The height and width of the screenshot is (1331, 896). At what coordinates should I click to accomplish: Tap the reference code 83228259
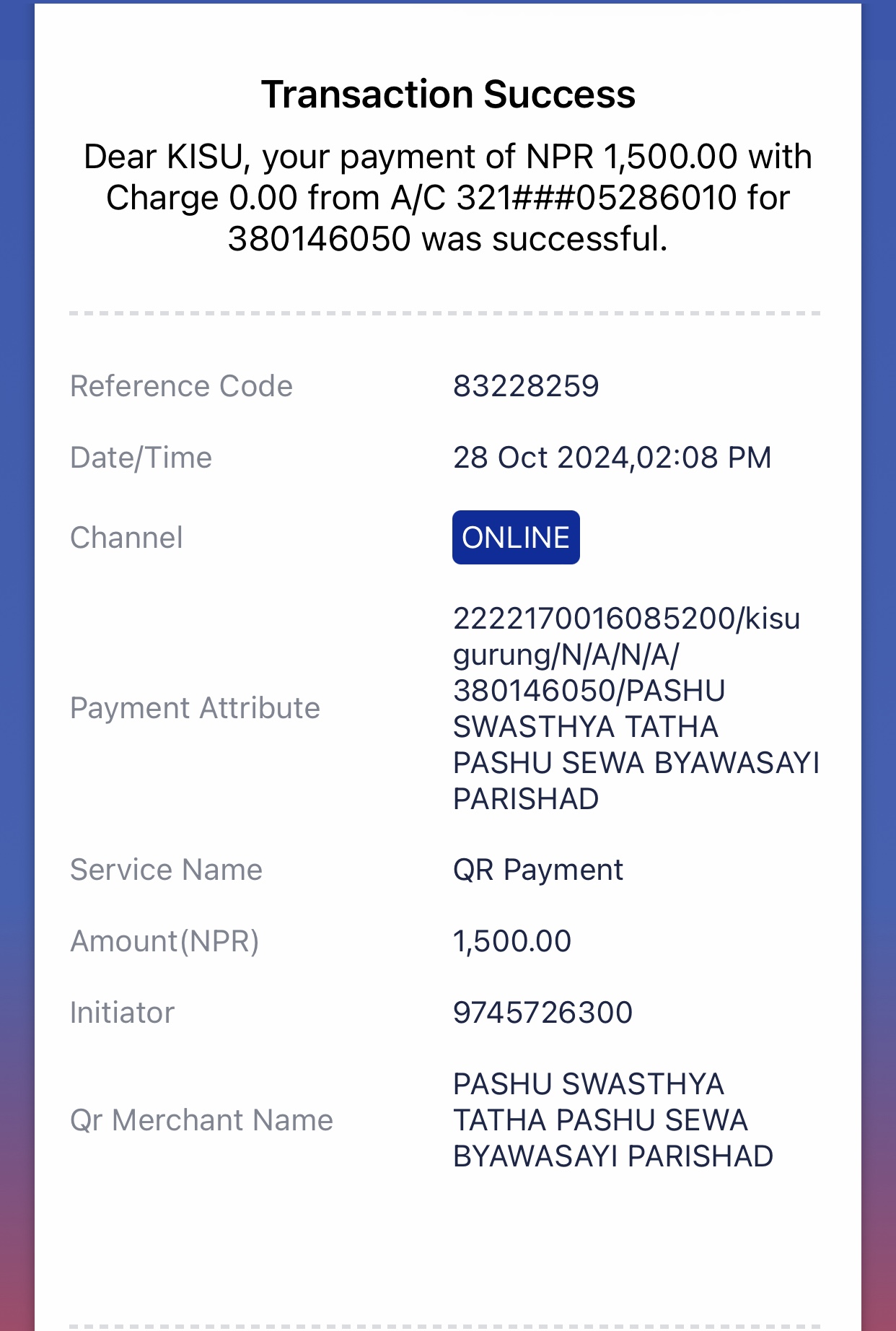pyautogui.click(x=526, y=386)
